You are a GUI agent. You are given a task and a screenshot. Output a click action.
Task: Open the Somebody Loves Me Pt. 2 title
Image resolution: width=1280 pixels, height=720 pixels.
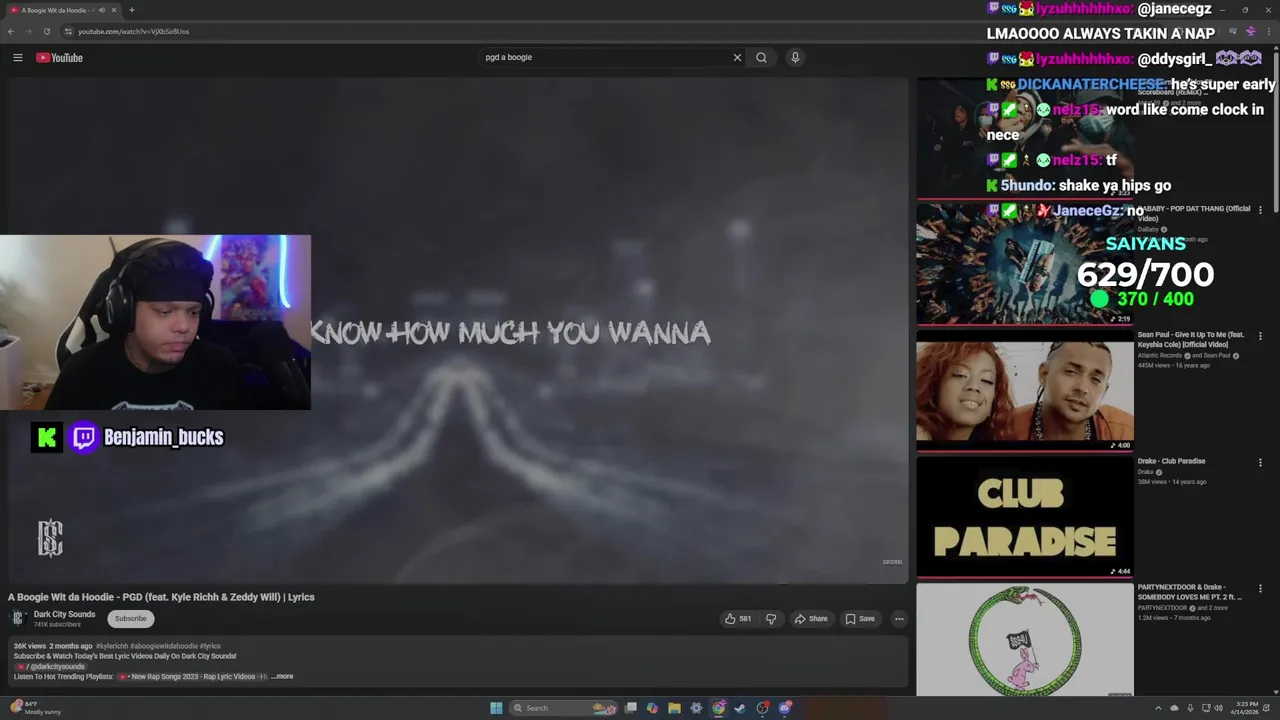tap(1189, 592)
